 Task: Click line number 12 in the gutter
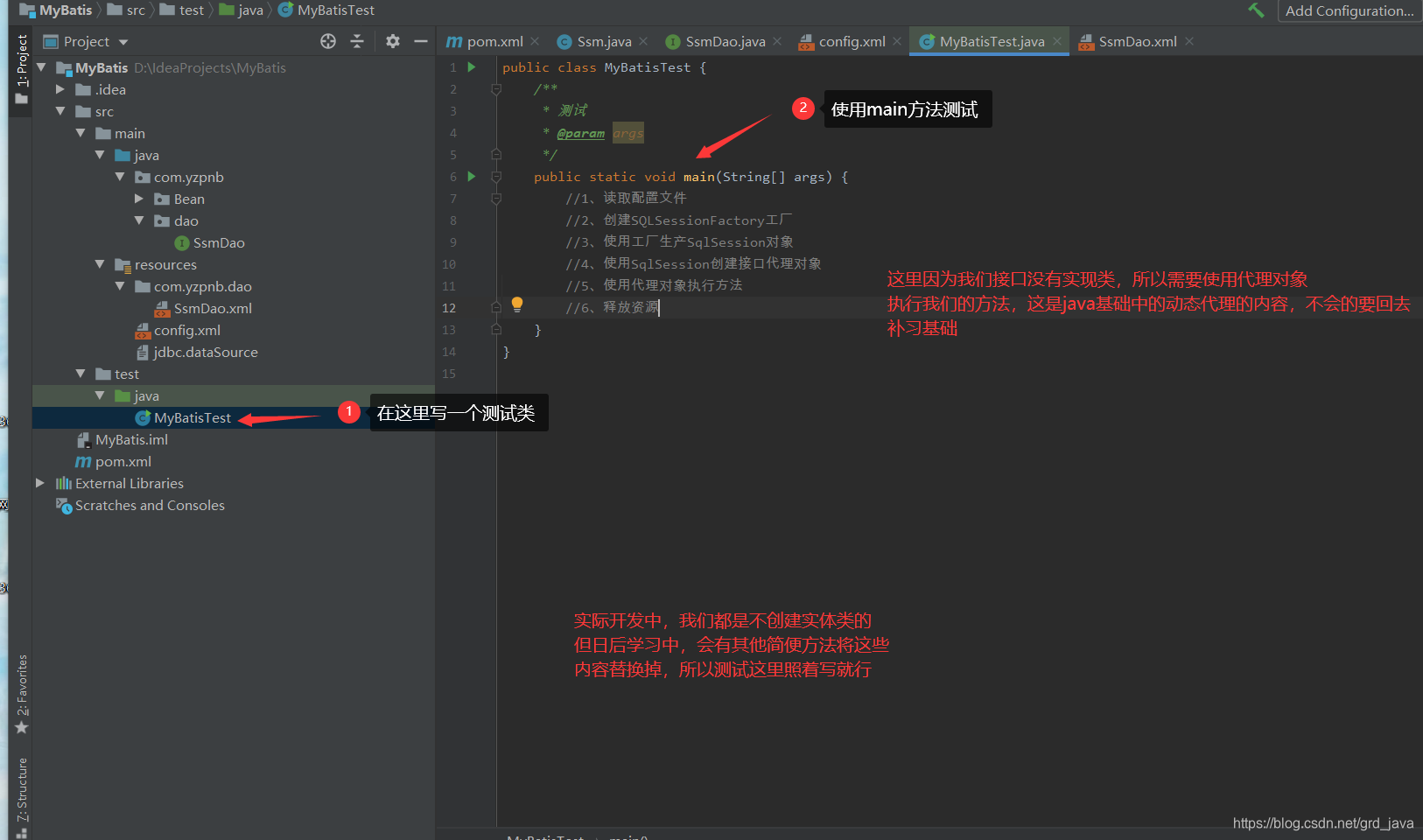[449, 308]
